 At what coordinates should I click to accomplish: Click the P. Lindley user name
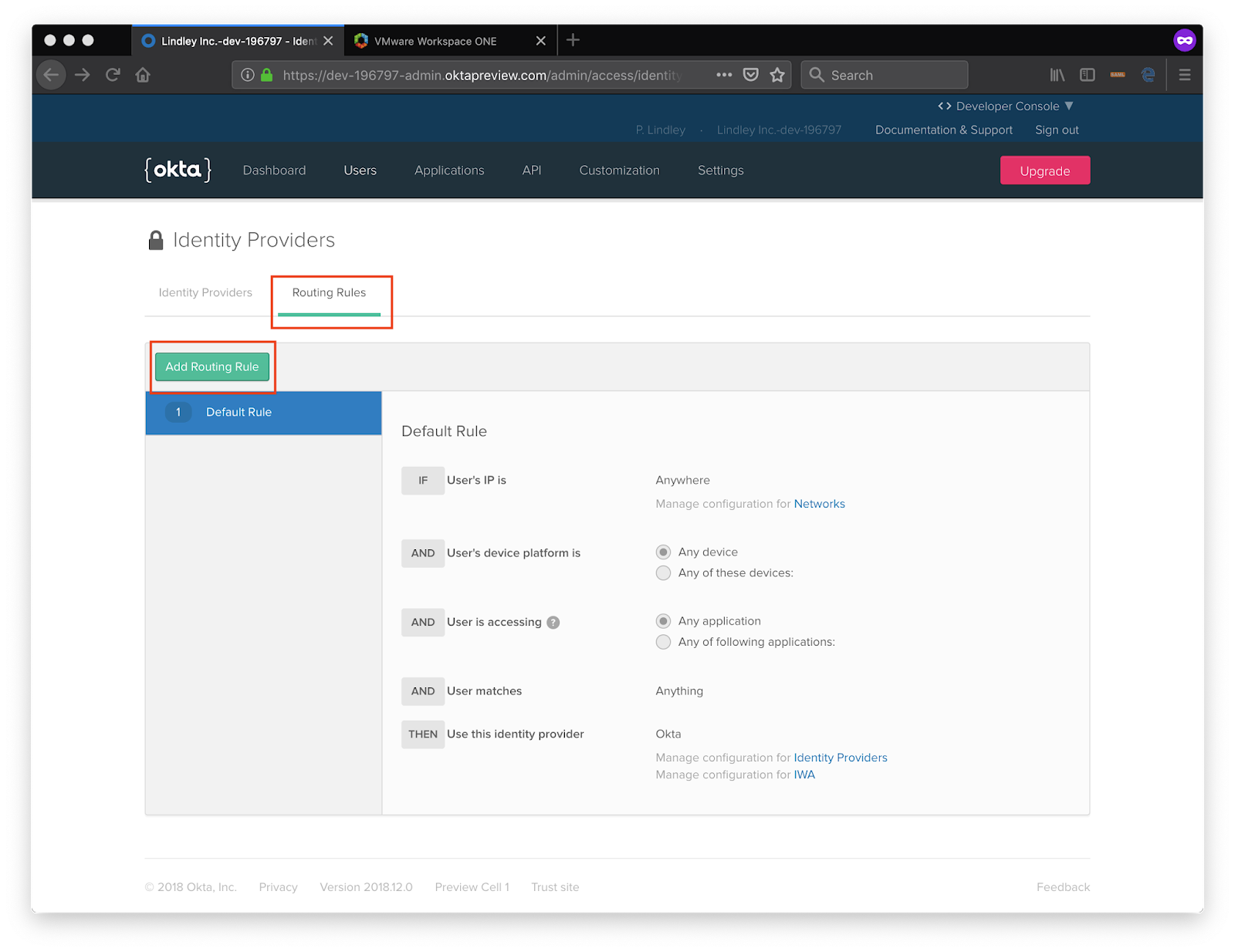pyautogui.click(x=661, y=130)
